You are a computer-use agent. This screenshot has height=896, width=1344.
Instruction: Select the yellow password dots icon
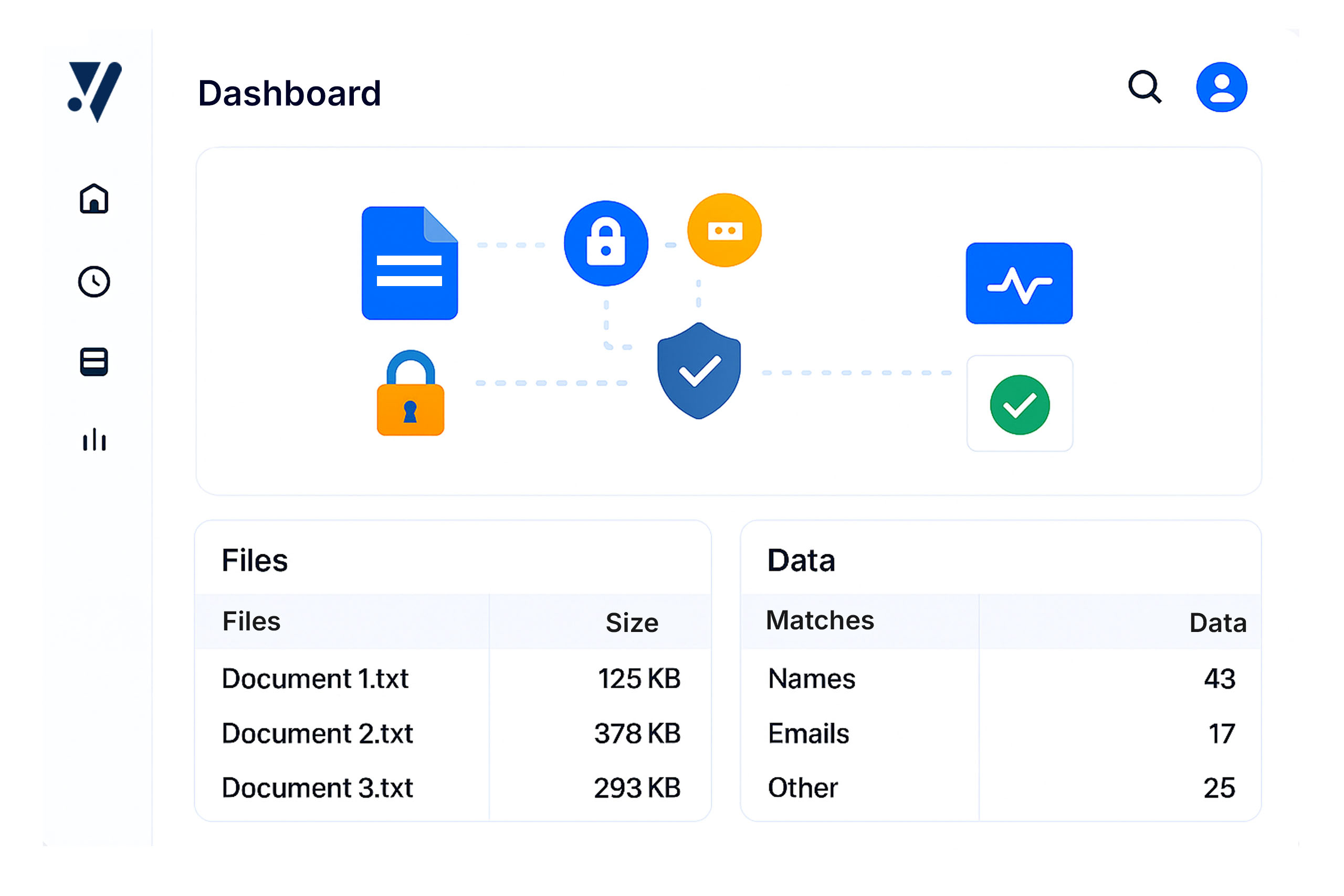[724, 230]
